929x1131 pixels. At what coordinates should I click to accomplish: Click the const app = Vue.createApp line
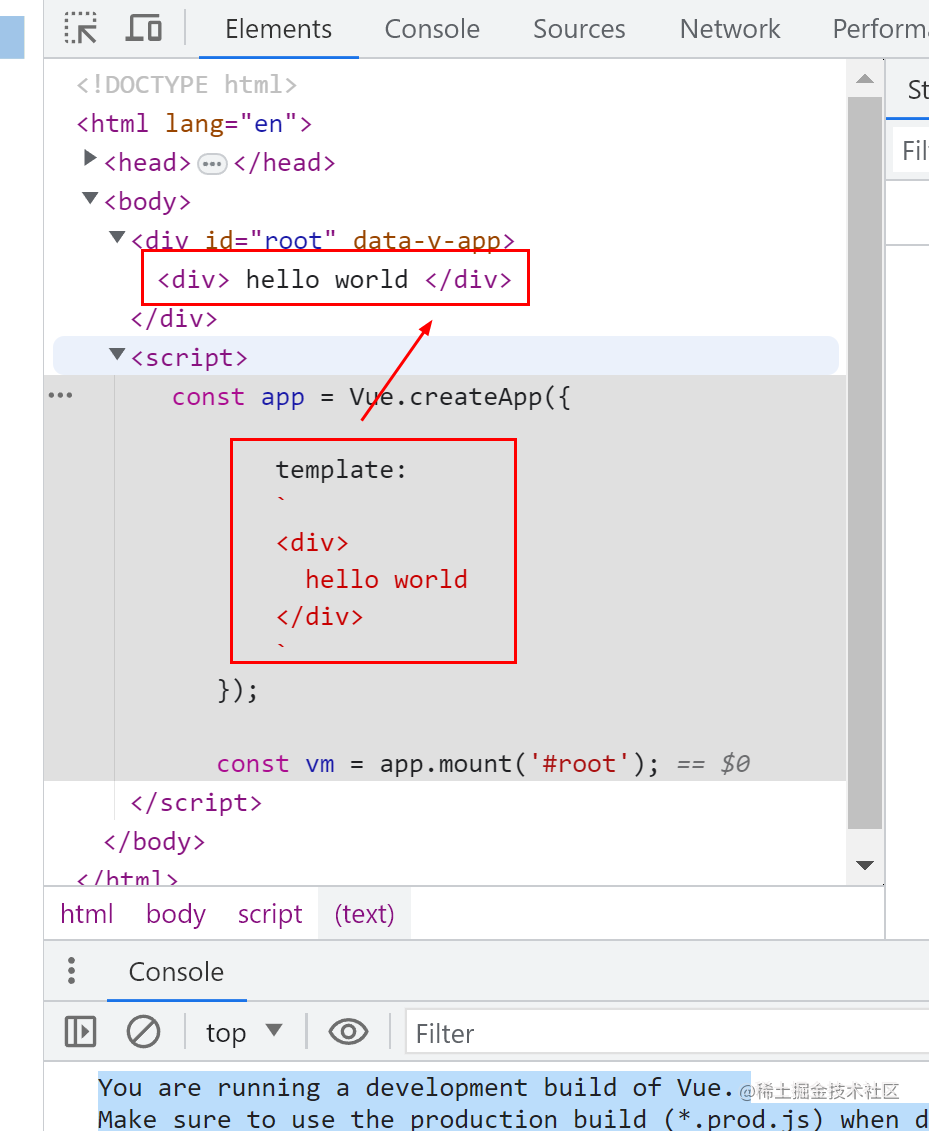pos(371,397)
